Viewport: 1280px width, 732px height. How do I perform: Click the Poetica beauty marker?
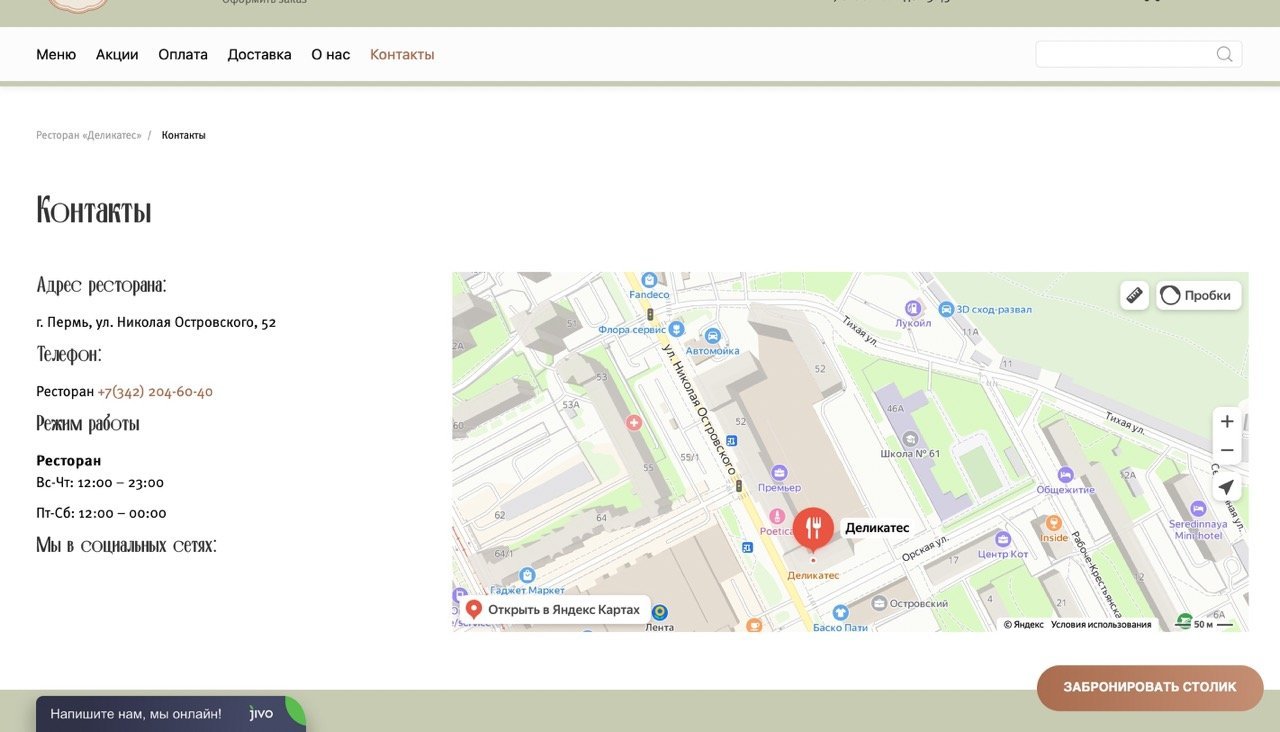(776, 517)
